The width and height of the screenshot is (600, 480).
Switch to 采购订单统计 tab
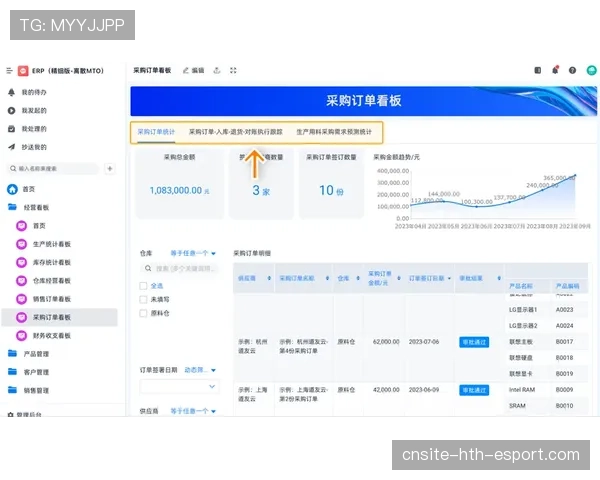[x=156, y=132]
